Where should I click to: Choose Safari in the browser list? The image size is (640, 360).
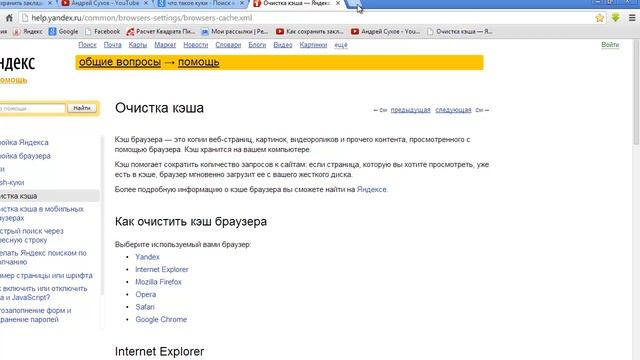(x=145, y=307)
